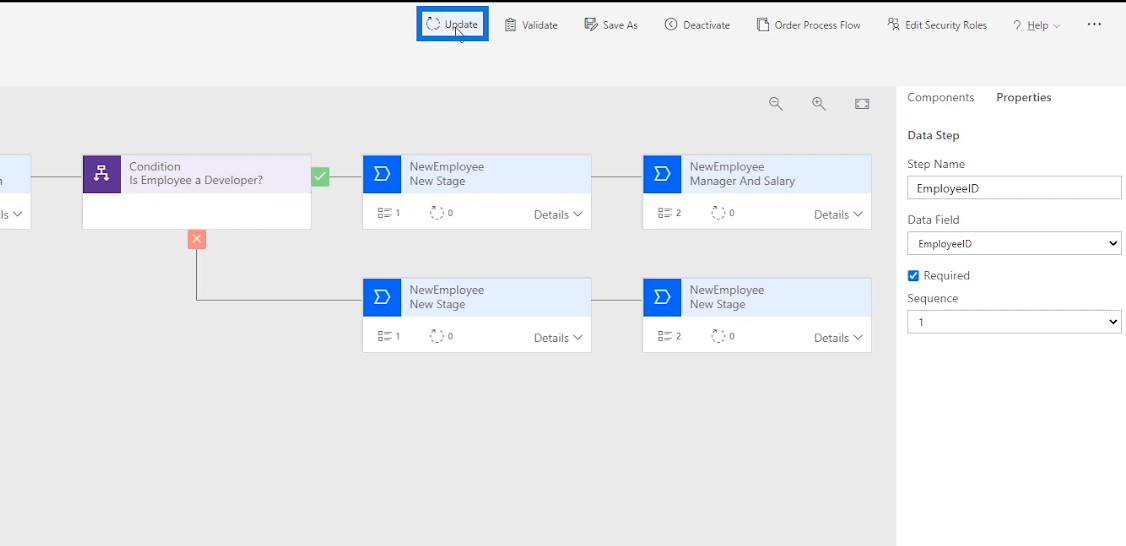Expand Details of bottom-right New Stage

point(838,338)
